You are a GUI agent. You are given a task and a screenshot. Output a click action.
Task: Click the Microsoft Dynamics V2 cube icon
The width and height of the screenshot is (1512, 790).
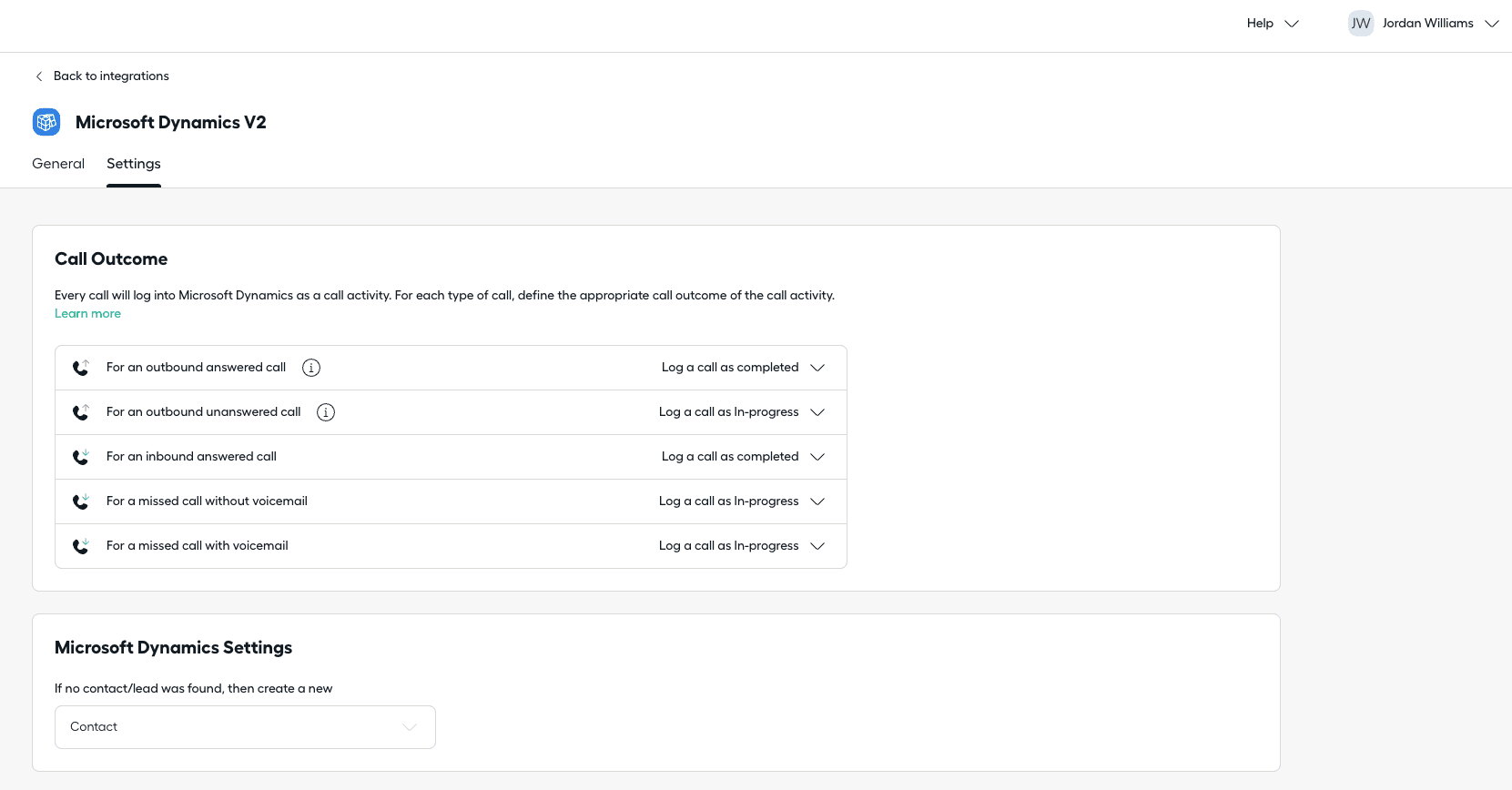[x=46, y=122]
